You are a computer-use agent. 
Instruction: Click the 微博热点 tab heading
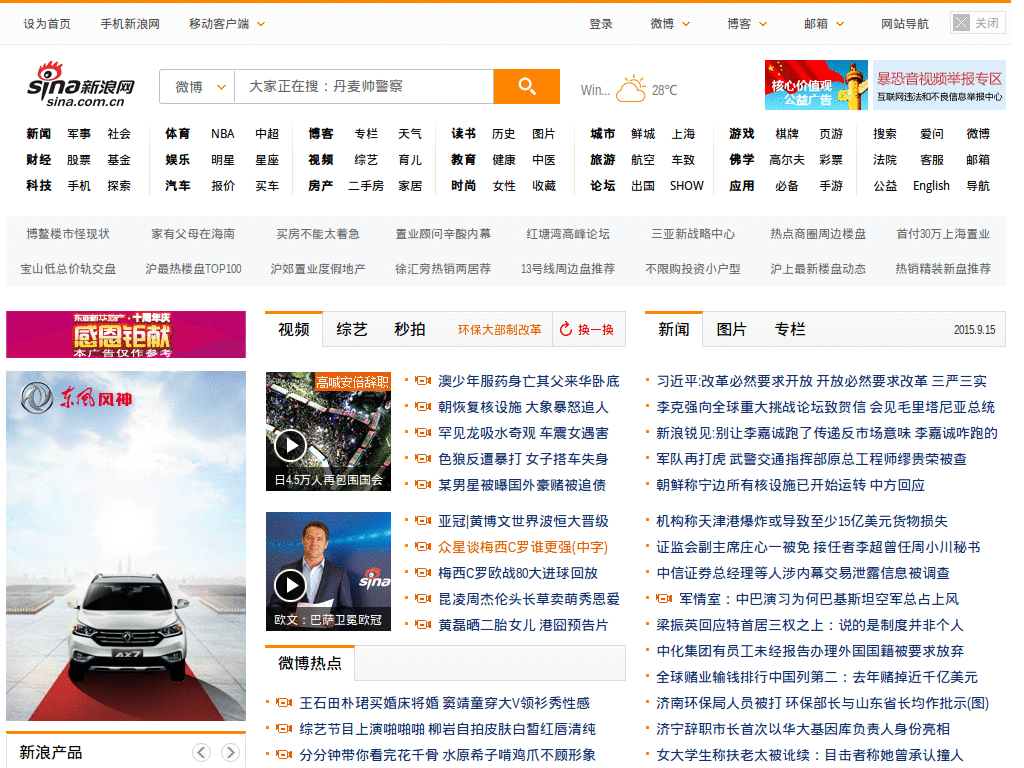[x=310, y=664]
